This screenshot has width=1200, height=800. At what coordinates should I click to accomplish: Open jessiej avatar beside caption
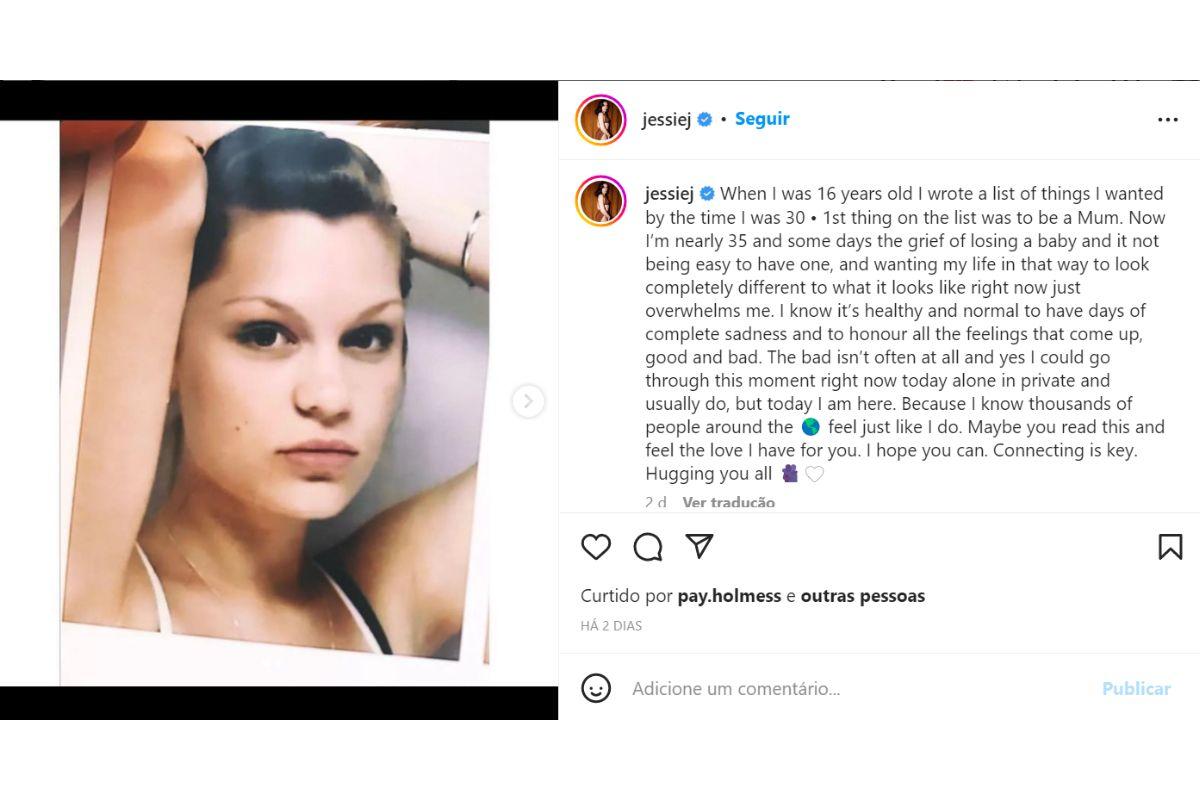(x=601, y=201)
